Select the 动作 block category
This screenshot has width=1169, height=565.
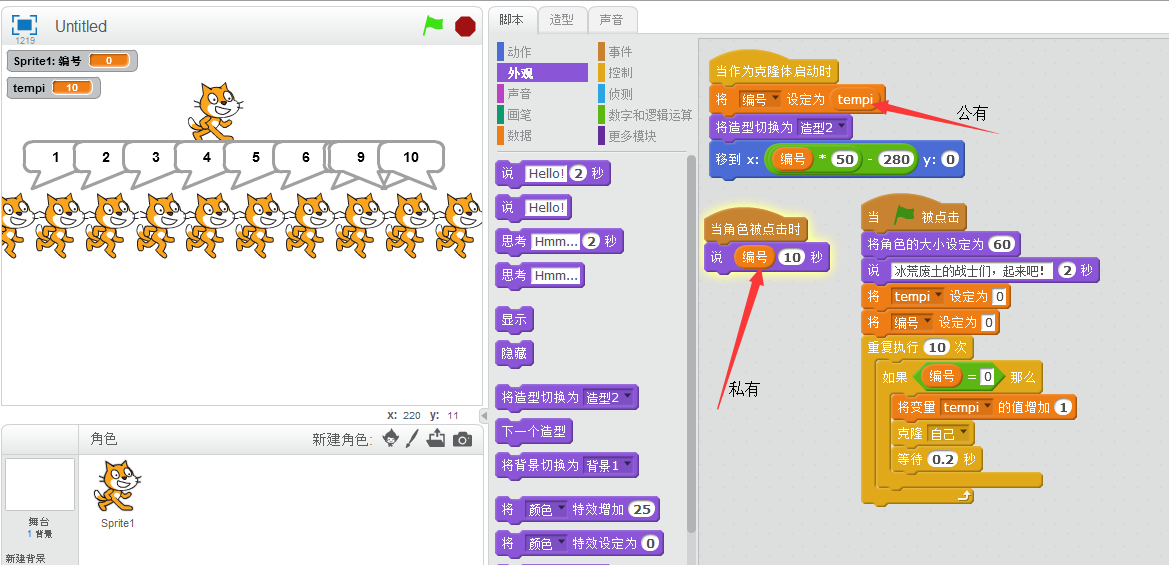520,51
